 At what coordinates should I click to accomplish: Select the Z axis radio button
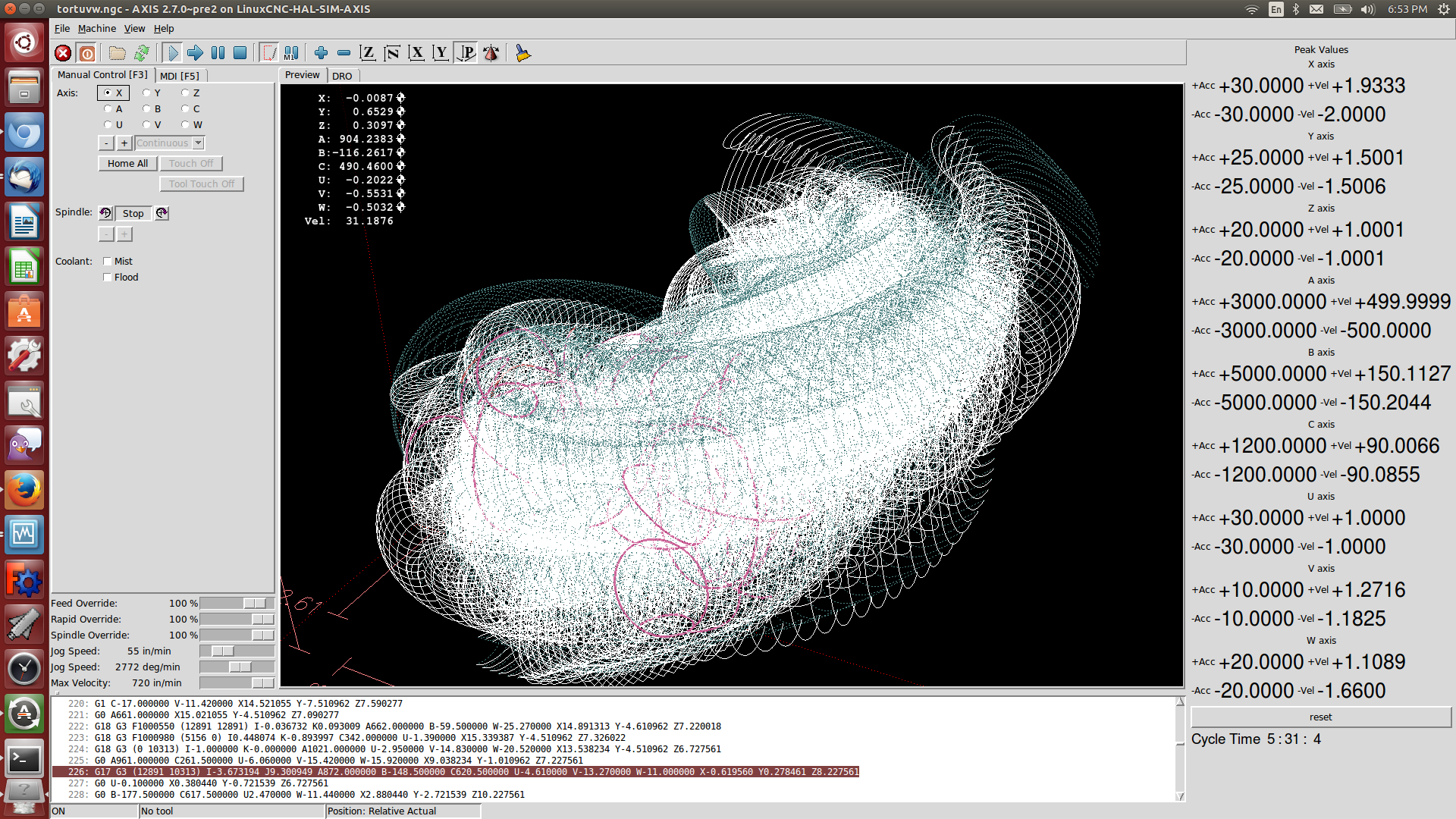click(190, 93)
